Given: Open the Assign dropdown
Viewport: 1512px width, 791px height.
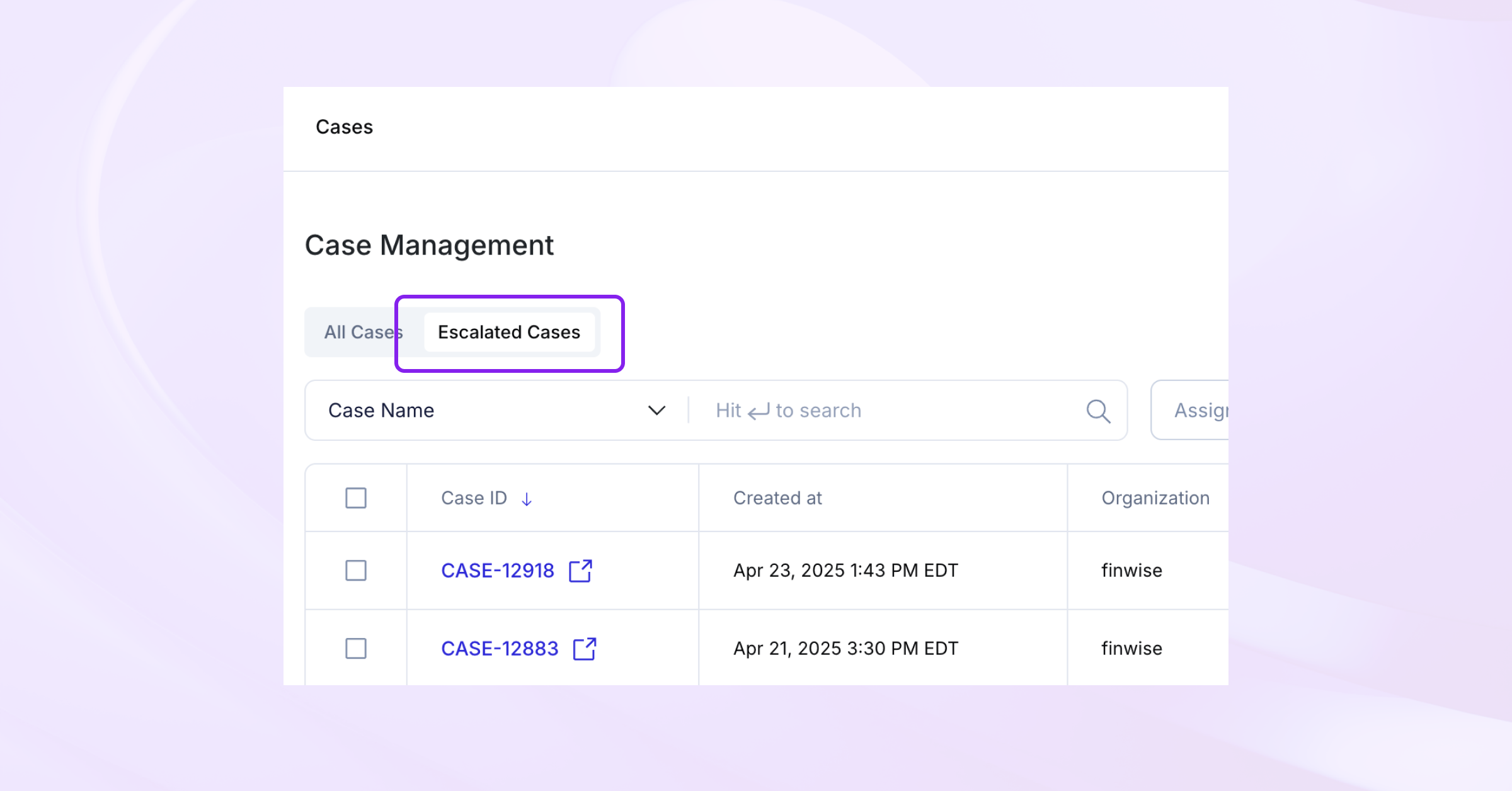Looking at the screenshot, I should point(1194,411).
